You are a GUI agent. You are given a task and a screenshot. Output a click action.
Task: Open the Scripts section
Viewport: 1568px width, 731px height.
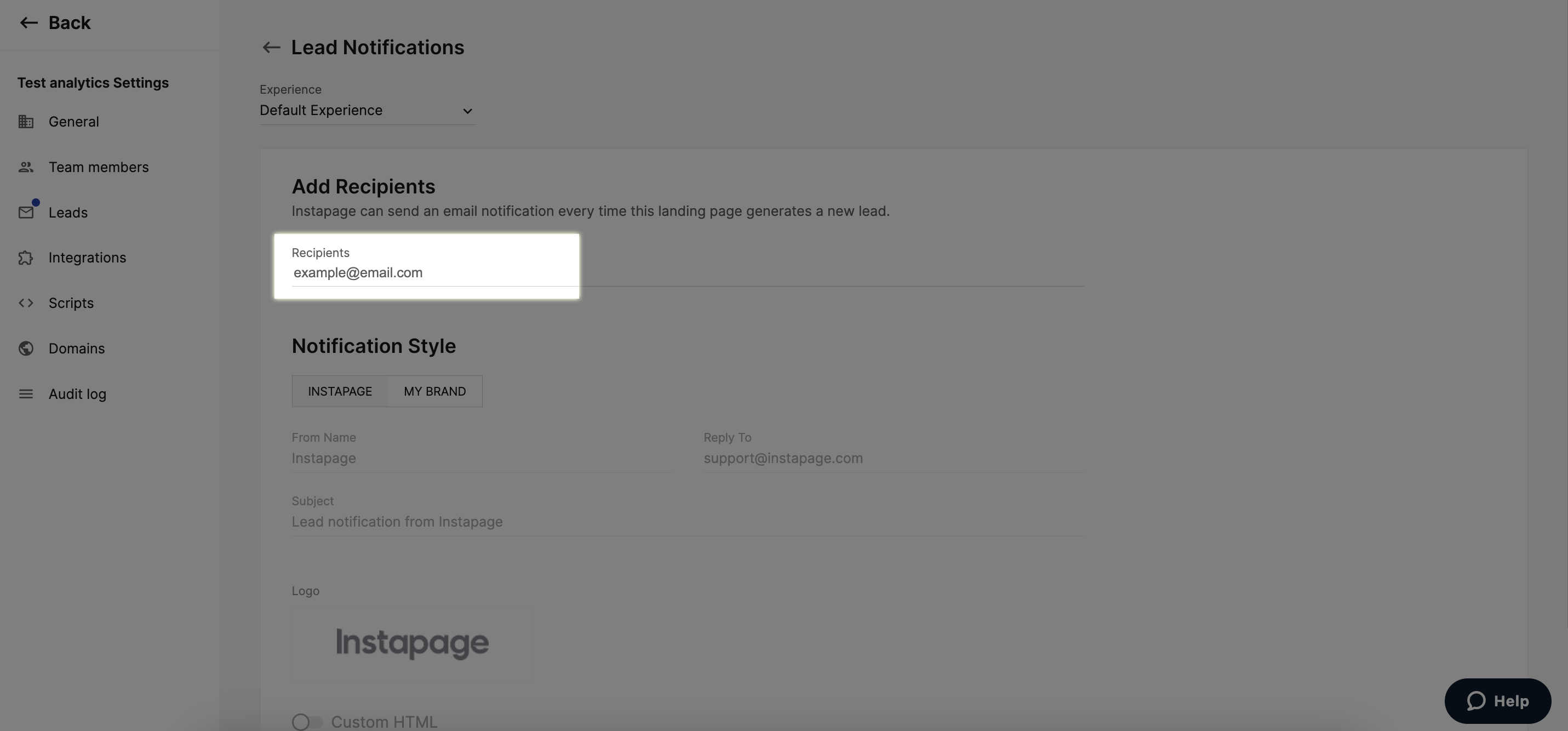[x=71, y=303]
